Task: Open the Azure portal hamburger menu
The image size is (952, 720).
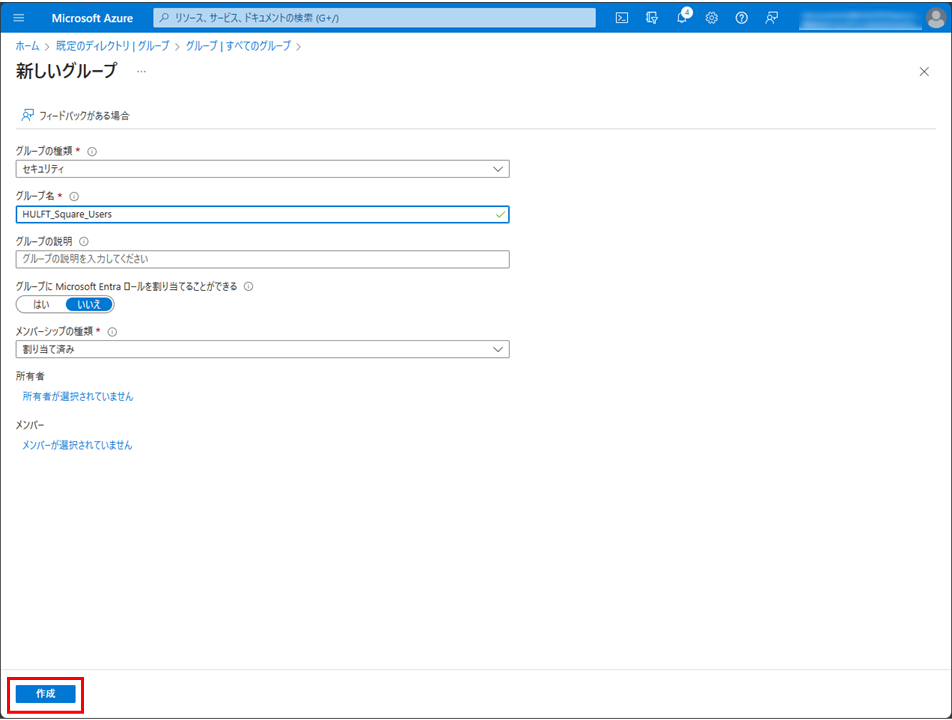Action: (x=18, y=18)
